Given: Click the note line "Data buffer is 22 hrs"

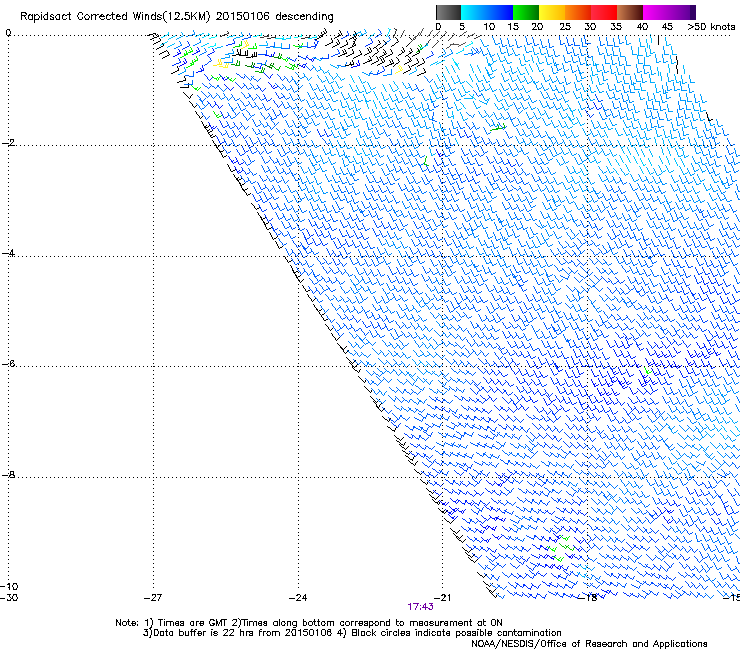Looking at the screenshot, I should [205, 633].
